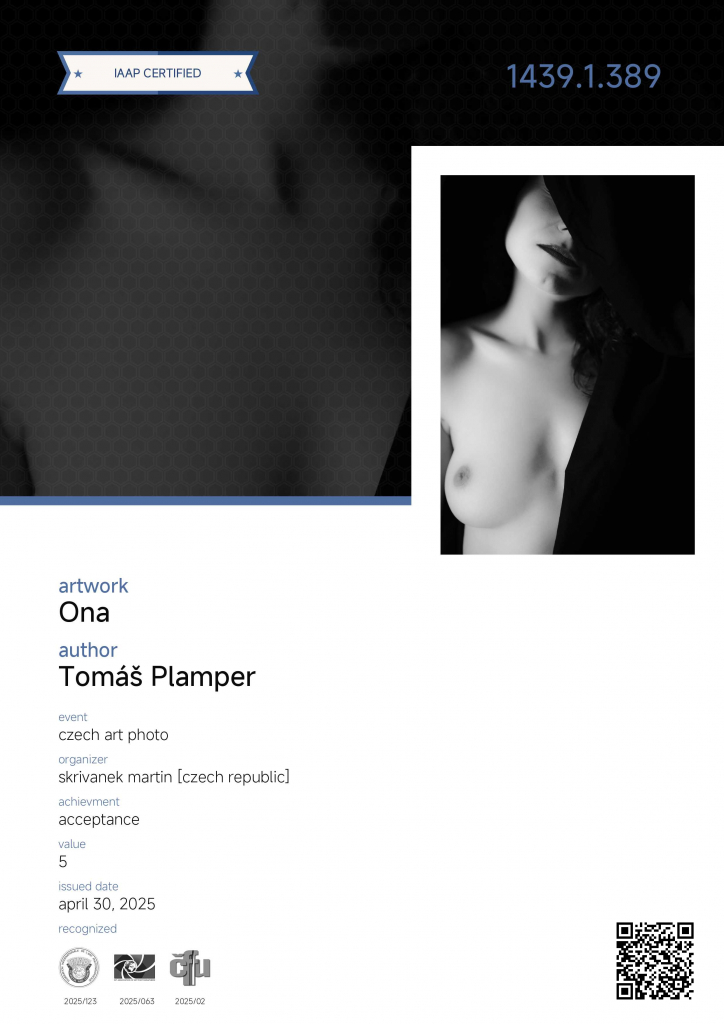The width and height of the screenshot is (724, 1024).
Task: Click the left star on the certified badge
Action: click(x=78, y=74)
